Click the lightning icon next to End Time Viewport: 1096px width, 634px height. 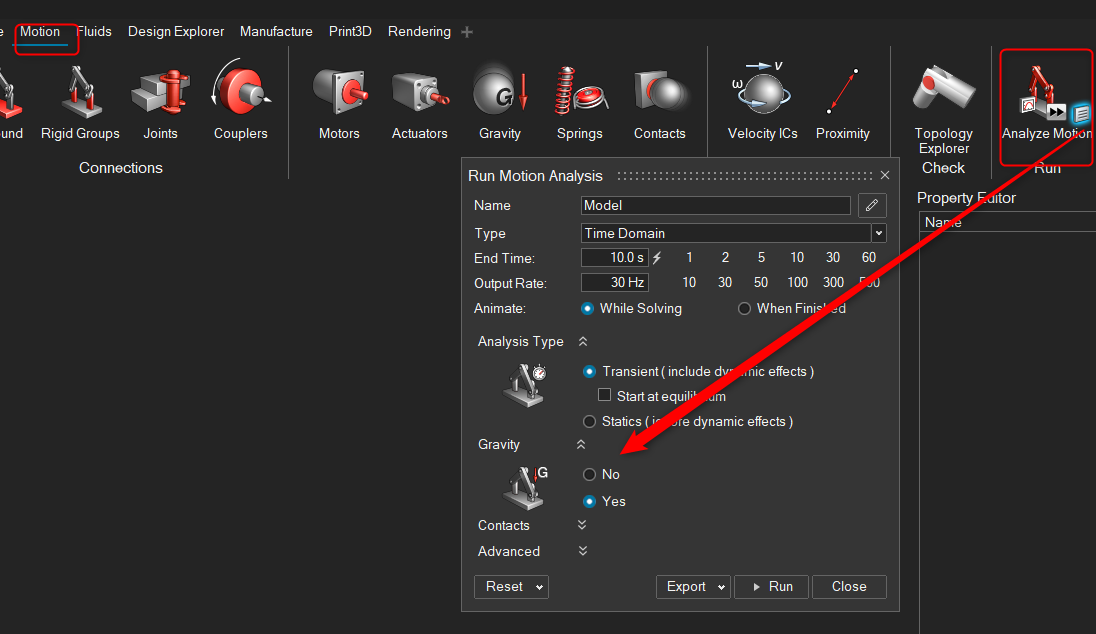[657, 258]
